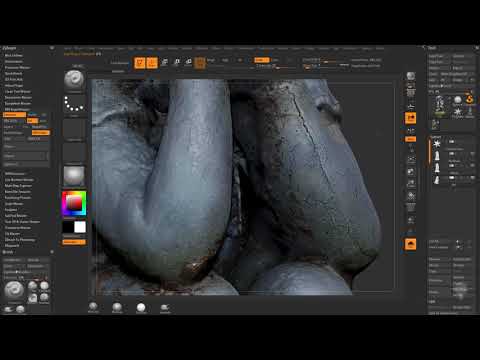
Task: Expand Projection Master in Zplugin list
Action: point(17,68)
